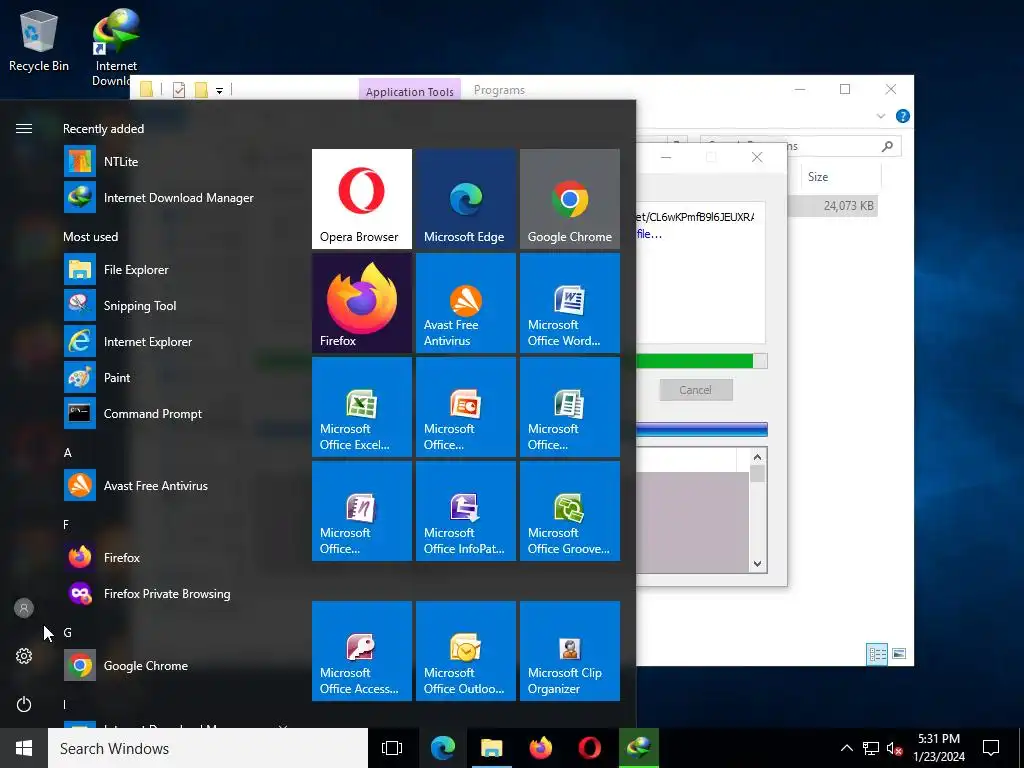
Task: Open the muted volume tray icon
Action: pos(894,748)
